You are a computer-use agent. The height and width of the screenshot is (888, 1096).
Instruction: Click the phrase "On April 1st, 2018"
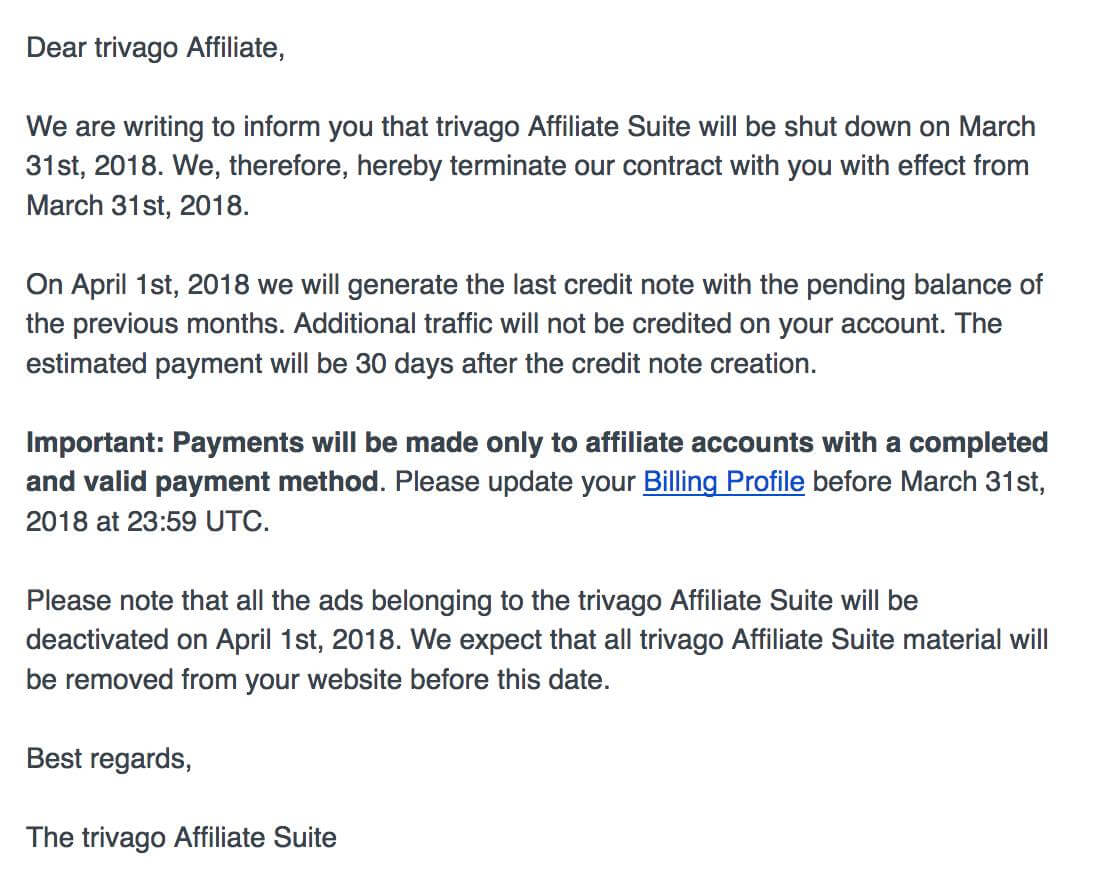pos(136,285)
